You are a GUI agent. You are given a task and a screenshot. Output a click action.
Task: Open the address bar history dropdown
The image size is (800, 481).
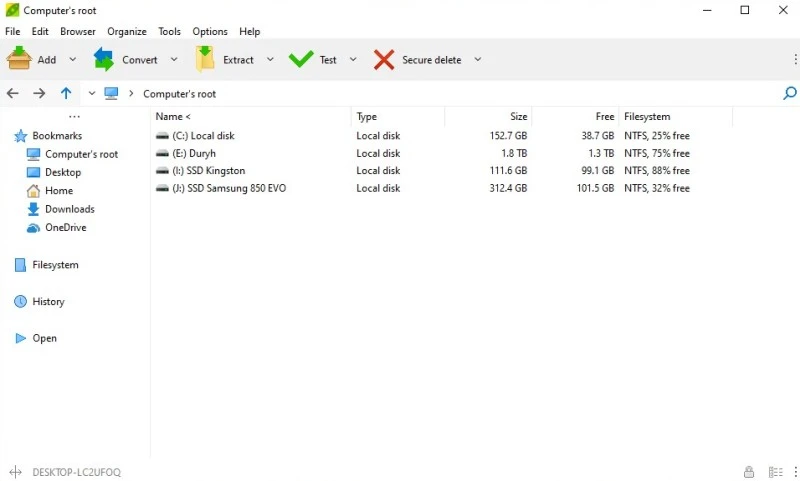tap(91, 93)
